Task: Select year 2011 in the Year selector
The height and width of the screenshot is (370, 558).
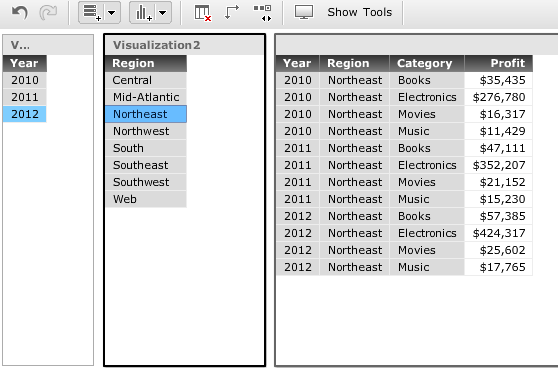Action: pyautogui.click(x=25, y=97)
